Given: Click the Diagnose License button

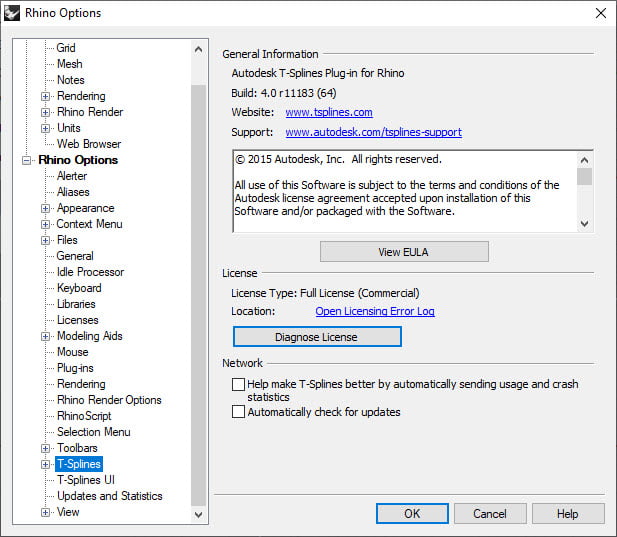Looking at the screenshot, I should pyautogui.click(x=317, y=337).
